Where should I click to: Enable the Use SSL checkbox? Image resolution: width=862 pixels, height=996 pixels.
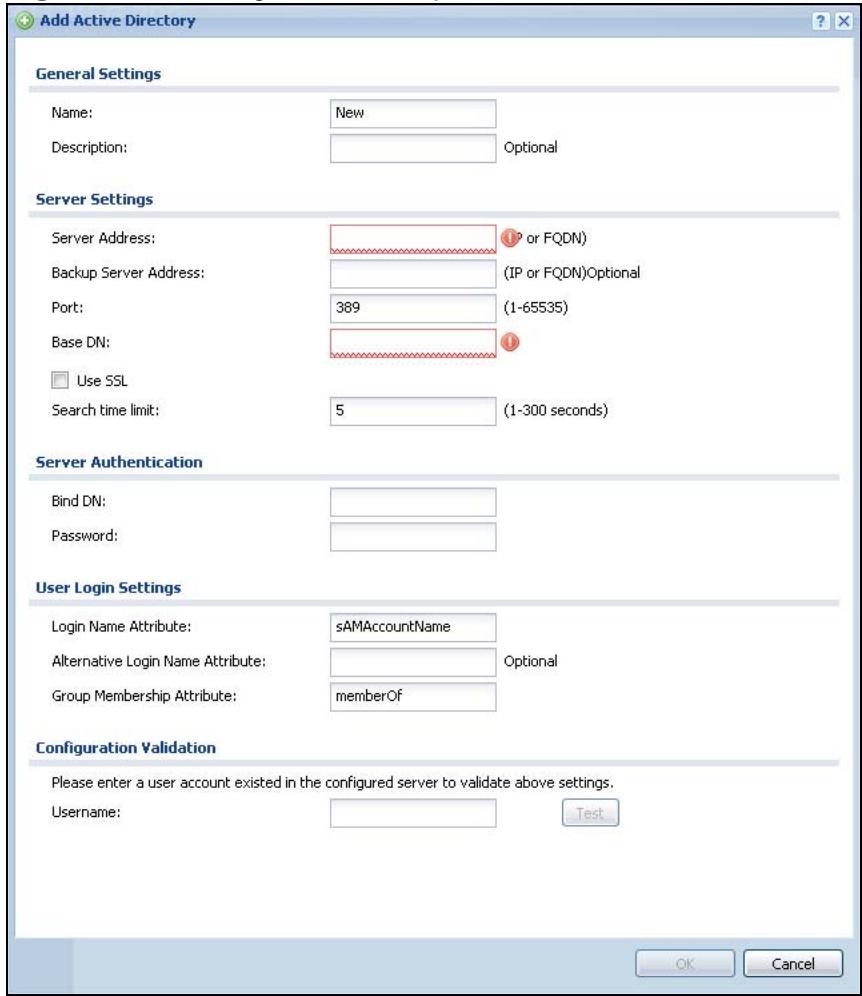point(60,380)
